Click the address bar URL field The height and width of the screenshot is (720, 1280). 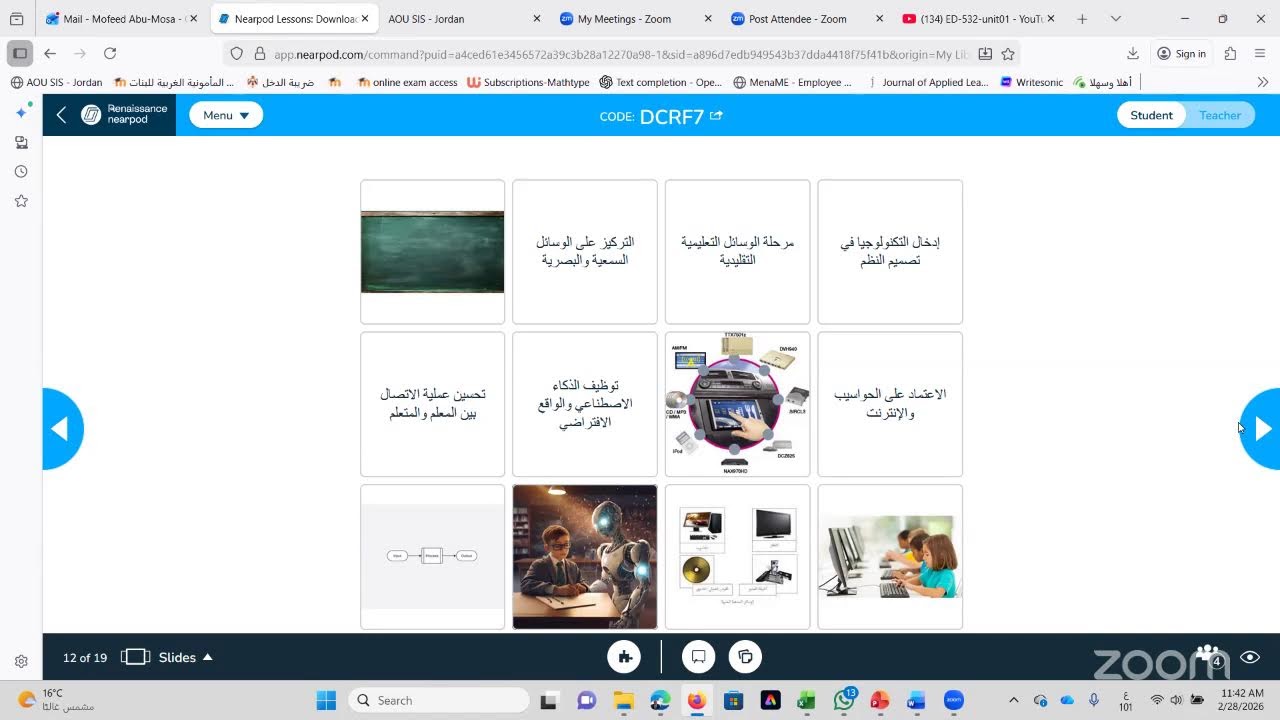(x=620, y=54)
